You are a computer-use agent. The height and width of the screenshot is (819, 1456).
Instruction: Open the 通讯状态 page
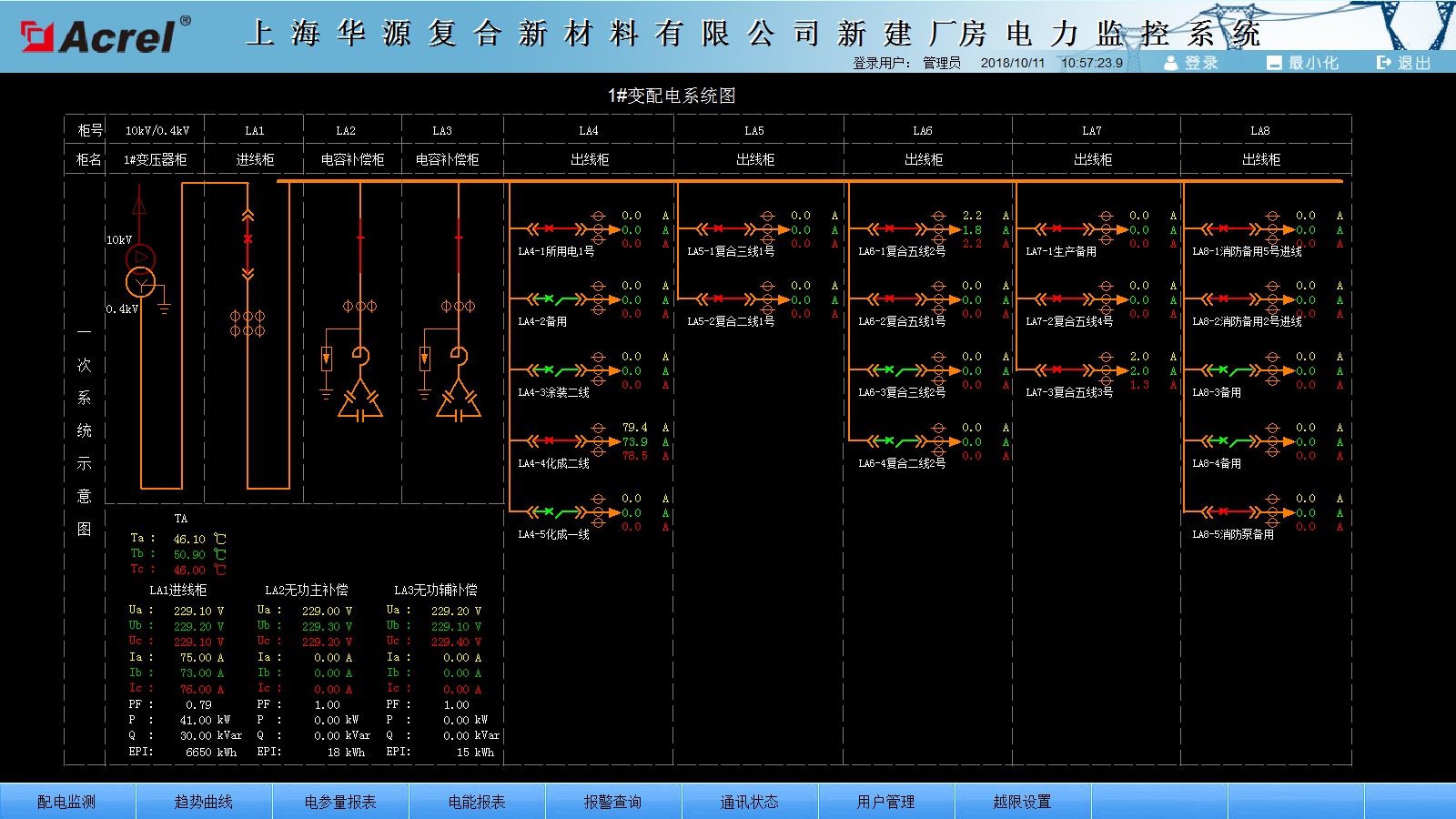click(750, 802)
